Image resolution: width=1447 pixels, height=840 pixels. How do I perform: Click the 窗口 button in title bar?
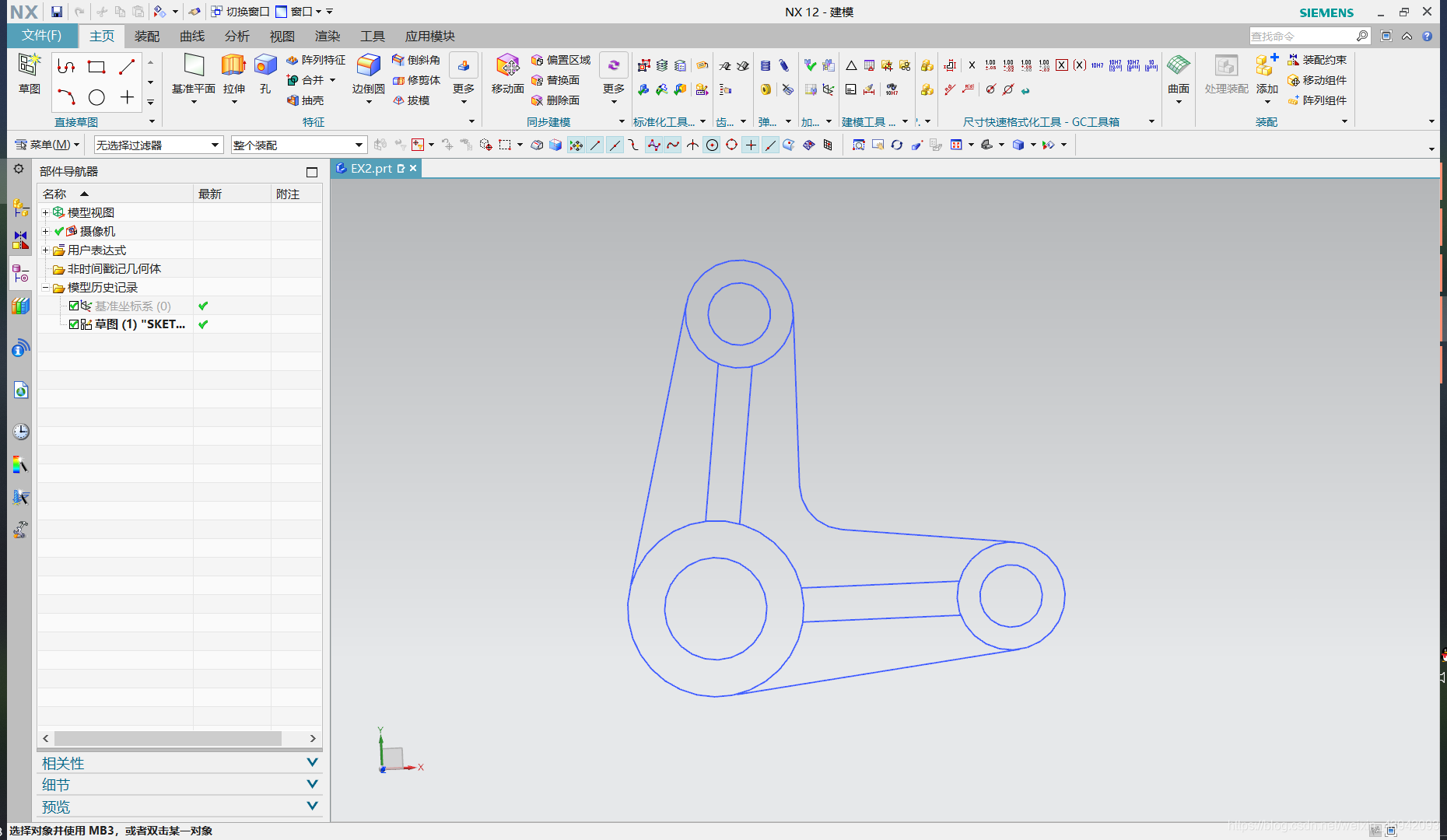pyautogui.click(x=300, y=12)
